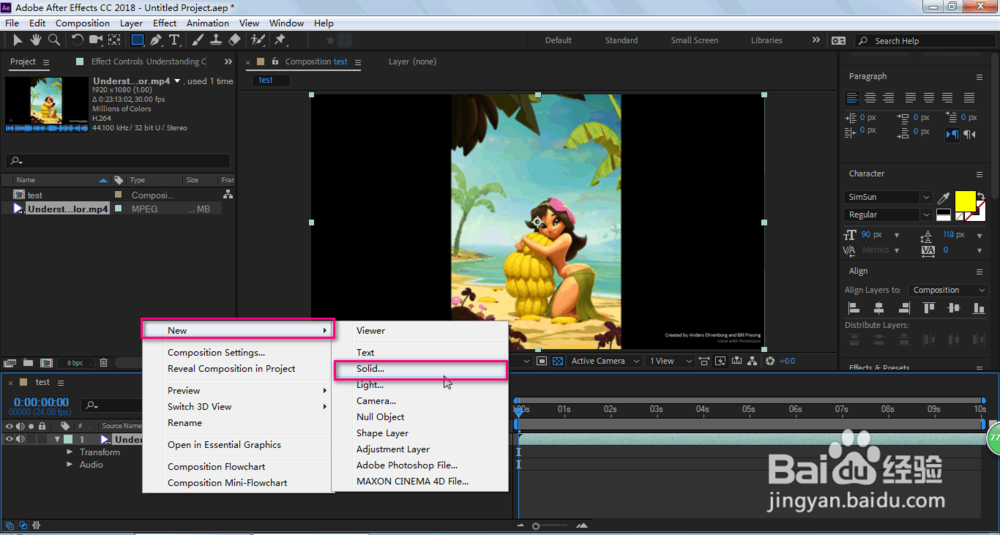The image size is (1000, 535).
Task: Click the current timecode 0:00:00:00
Action: point(41,402)
